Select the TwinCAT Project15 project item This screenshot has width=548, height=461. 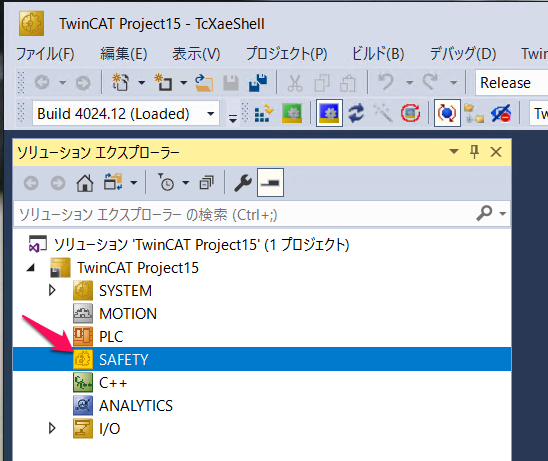(x=138, y=268)
